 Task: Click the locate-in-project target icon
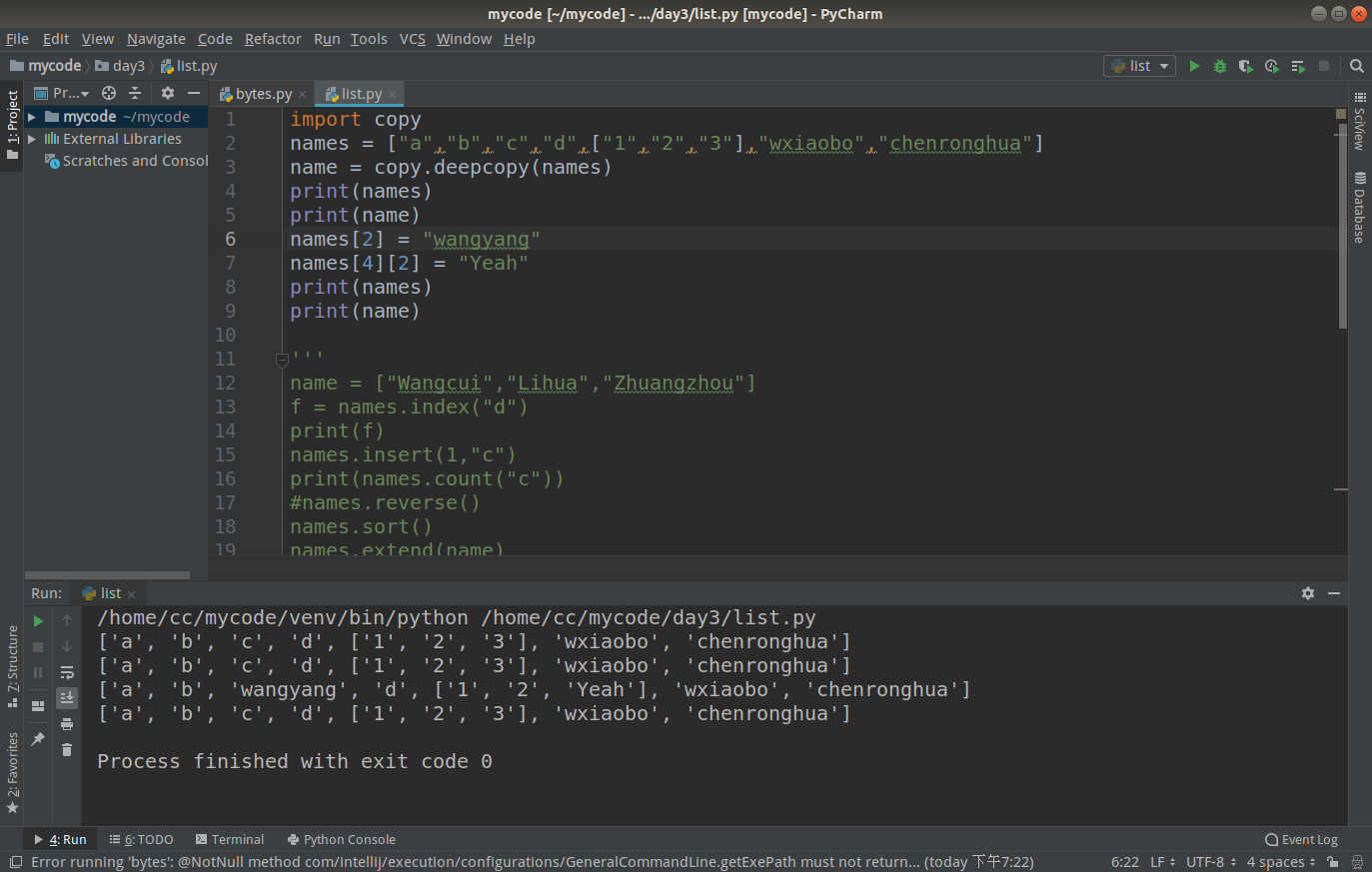point(109,93)
